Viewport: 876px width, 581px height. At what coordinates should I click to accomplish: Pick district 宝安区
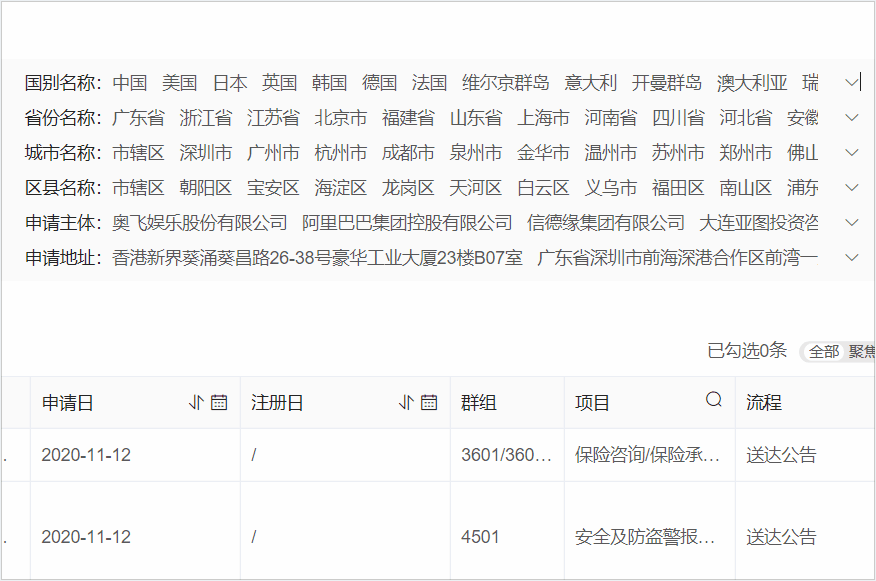(x=273, y=188)
